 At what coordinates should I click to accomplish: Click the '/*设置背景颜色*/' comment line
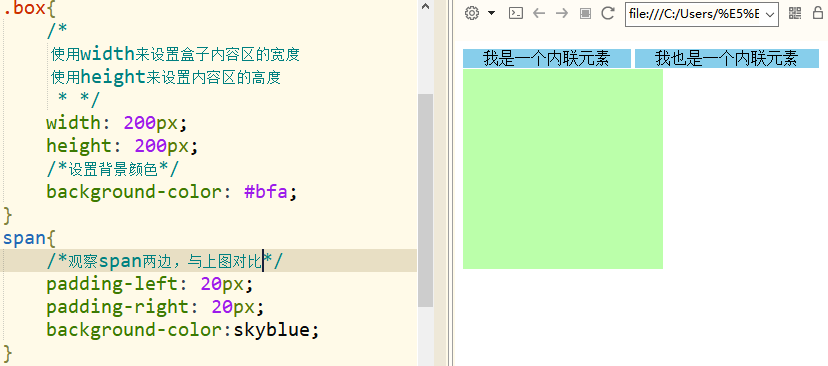coord(112,169)
